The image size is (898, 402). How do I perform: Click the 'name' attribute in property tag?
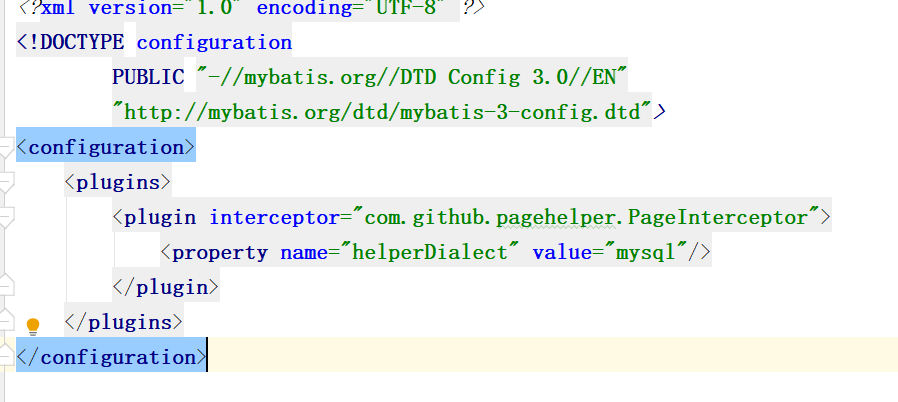click(304, 253)
